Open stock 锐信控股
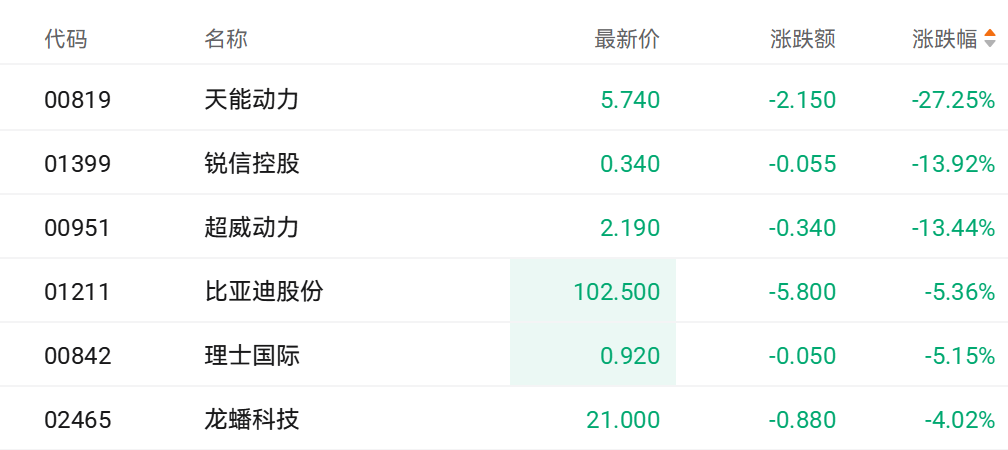Screen dimensions: 1008x450 (x=252, y=164)
